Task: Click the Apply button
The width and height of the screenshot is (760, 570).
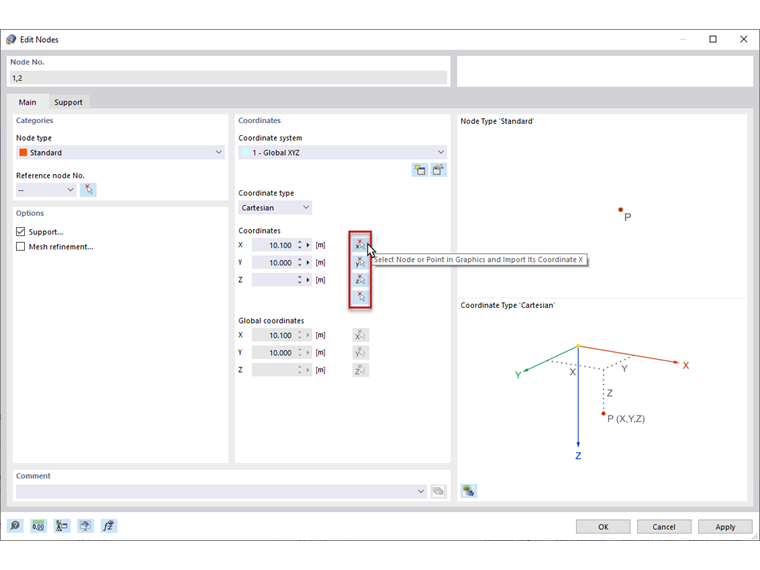Action: 725,526
